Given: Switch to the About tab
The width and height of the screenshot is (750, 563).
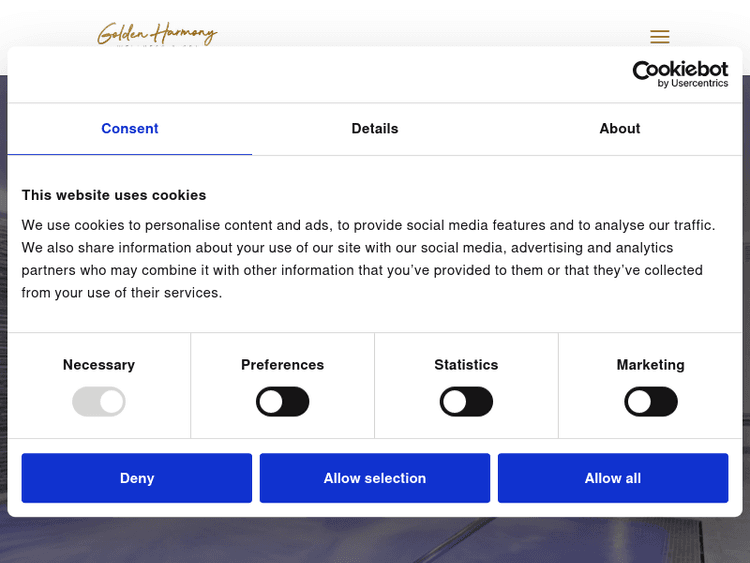Looking at the screenshot, I should pyautogui.click(x=619, y=129).
